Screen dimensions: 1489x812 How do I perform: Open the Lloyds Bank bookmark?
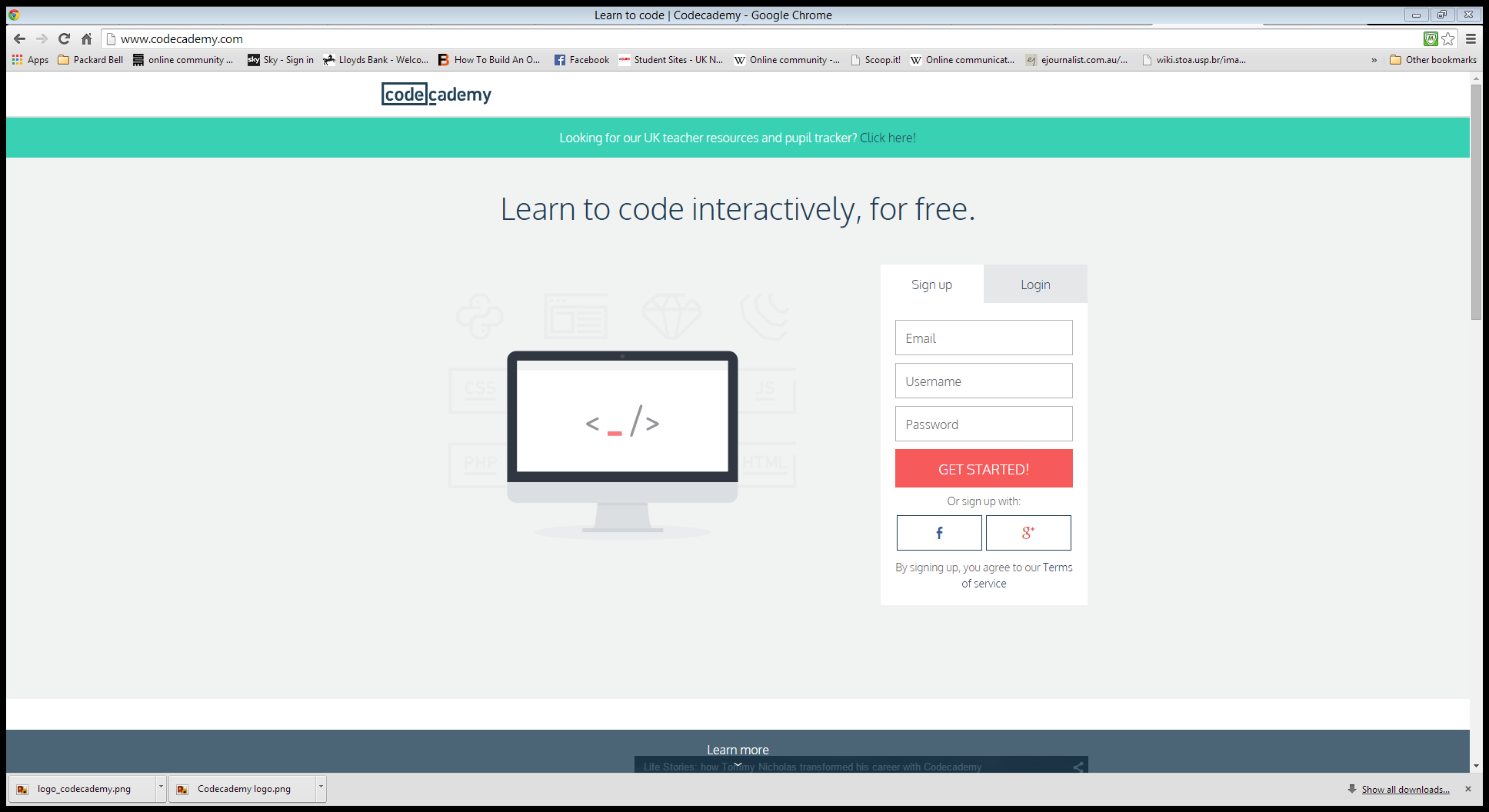(x=376, y=60)
